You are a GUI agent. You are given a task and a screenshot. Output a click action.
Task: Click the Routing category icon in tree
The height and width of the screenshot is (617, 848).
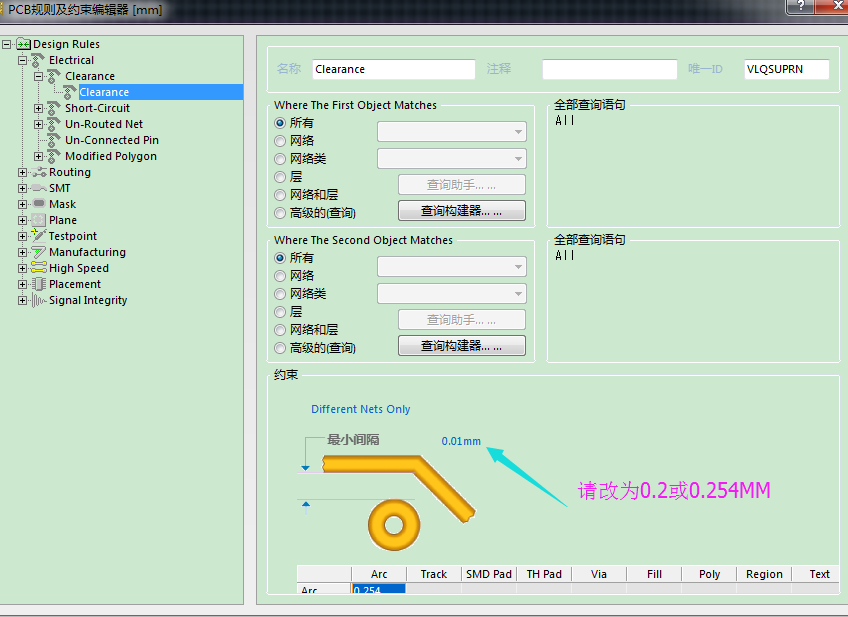click(x=39, y=172)
